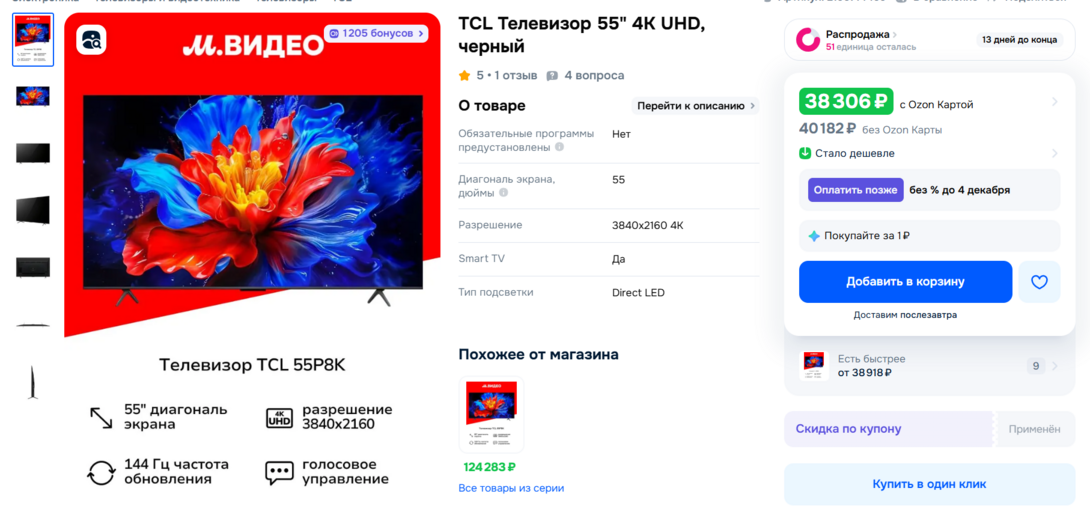Expand the 'Есть быстрее' offers chevron
1090x506 pixels.
[1056, 366]
